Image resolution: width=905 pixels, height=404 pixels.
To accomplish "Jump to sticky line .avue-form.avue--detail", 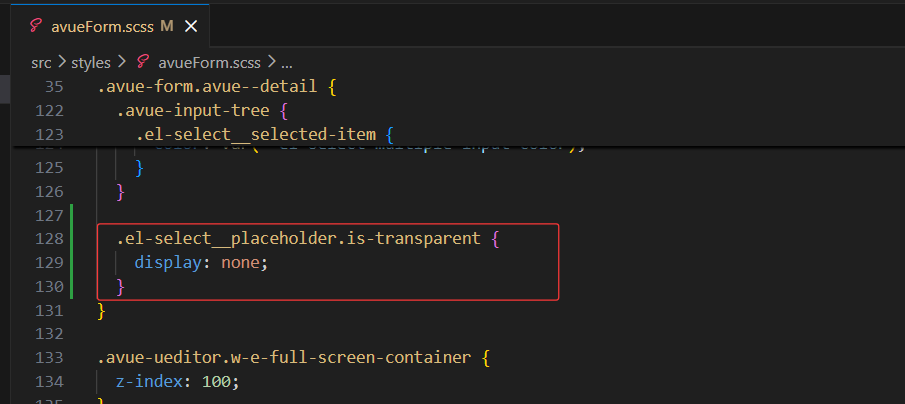I will (216, 87).
